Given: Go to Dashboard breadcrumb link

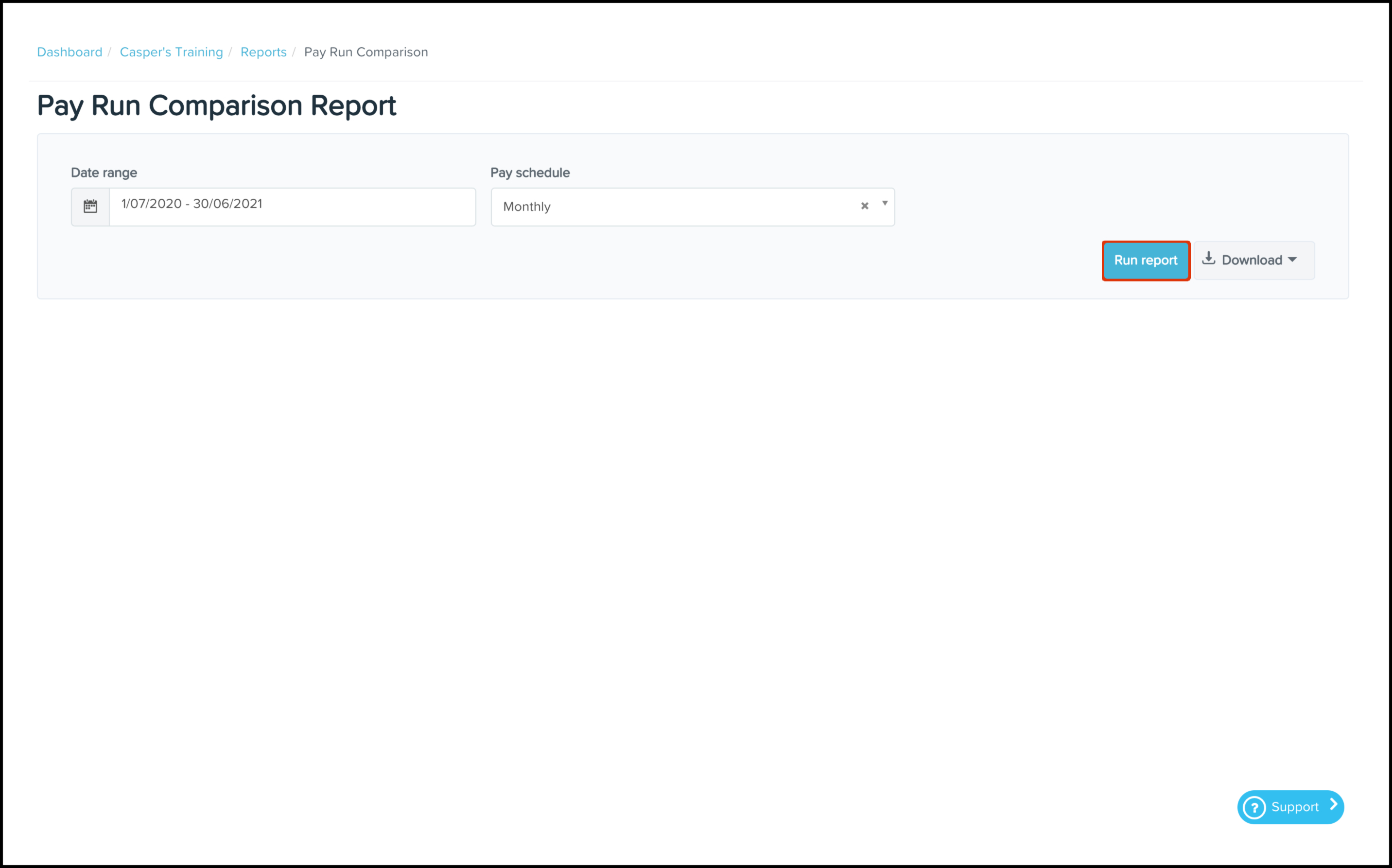Looking at the screenshot, I should 70,52.
